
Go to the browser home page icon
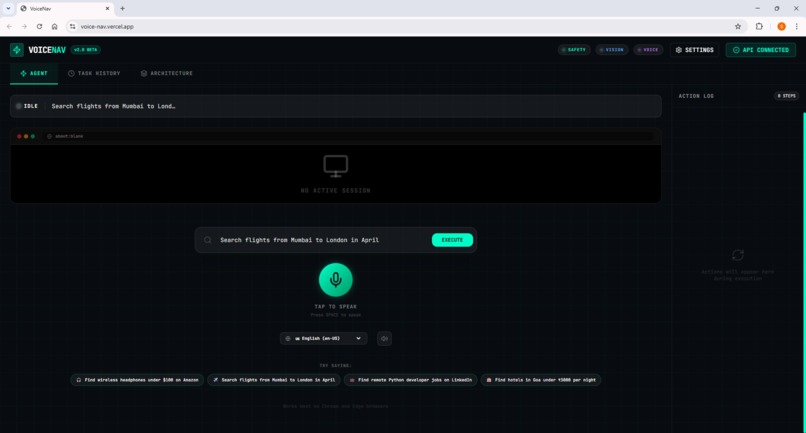[54, 26]
